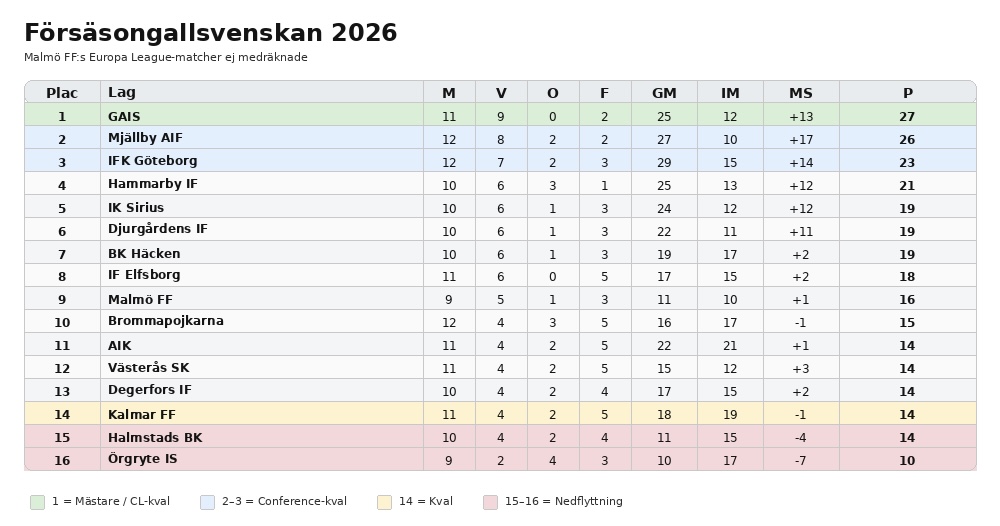Click IFK Göteborg in the table
1000x526 pixels.
tap(152, 161)
